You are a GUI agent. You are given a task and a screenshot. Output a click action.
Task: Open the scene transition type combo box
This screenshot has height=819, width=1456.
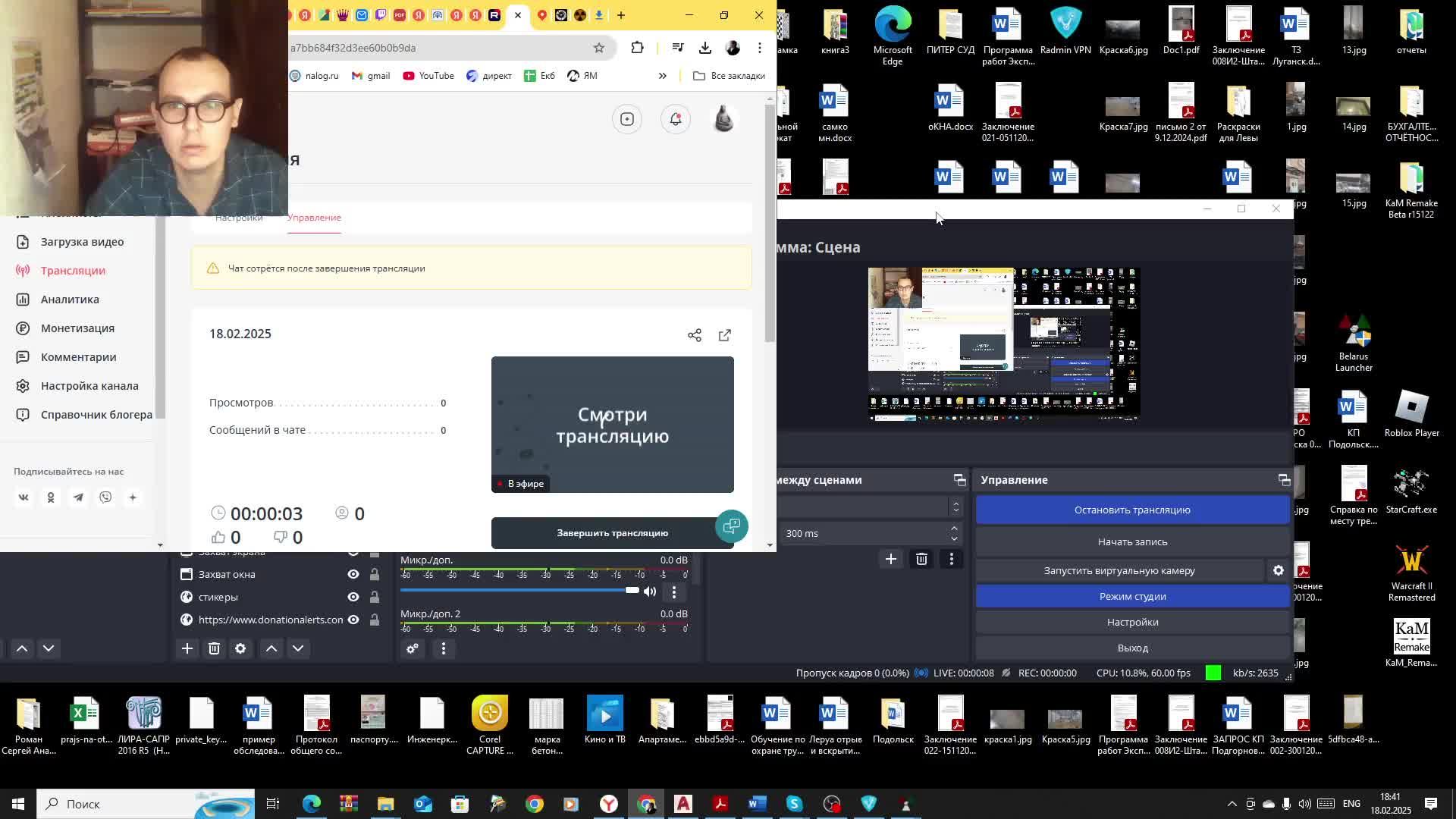click(x=869, y=507)
